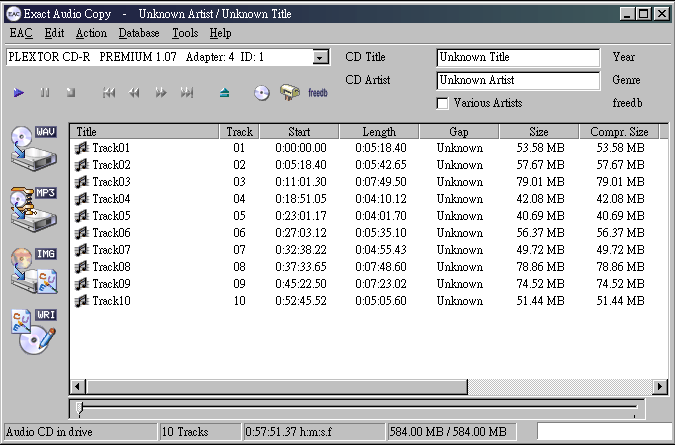Select the Track05 music note icon
Image resolution: width=675 pixels, height=445 pixels.
pos(82,215)
